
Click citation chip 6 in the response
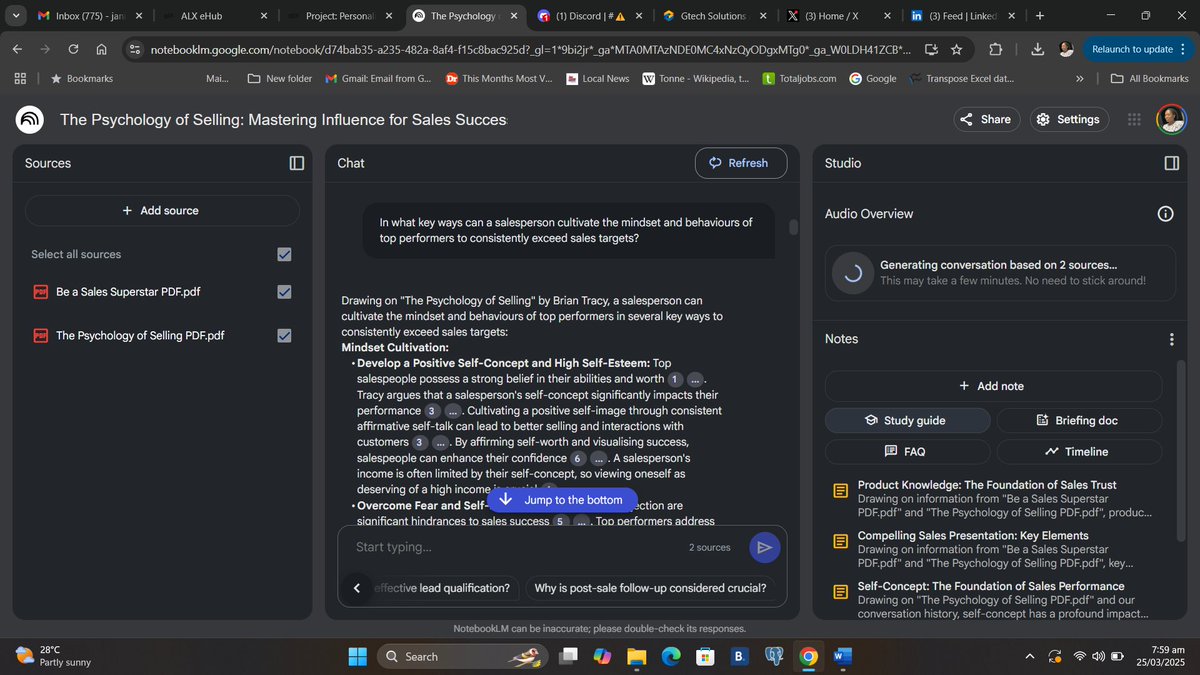579,458
